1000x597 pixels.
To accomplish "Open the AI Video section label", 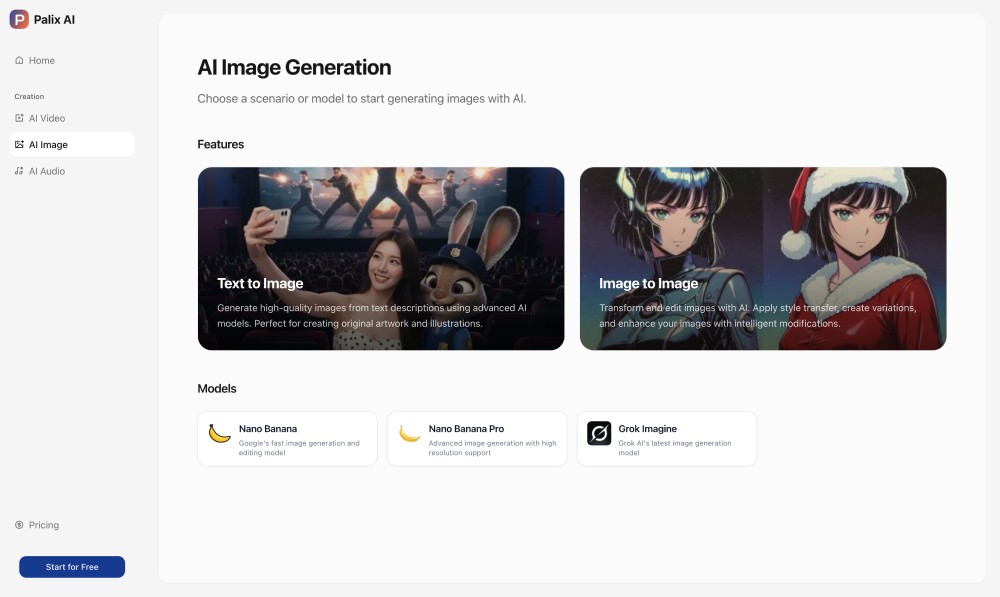I will click(x=47, y=118).
